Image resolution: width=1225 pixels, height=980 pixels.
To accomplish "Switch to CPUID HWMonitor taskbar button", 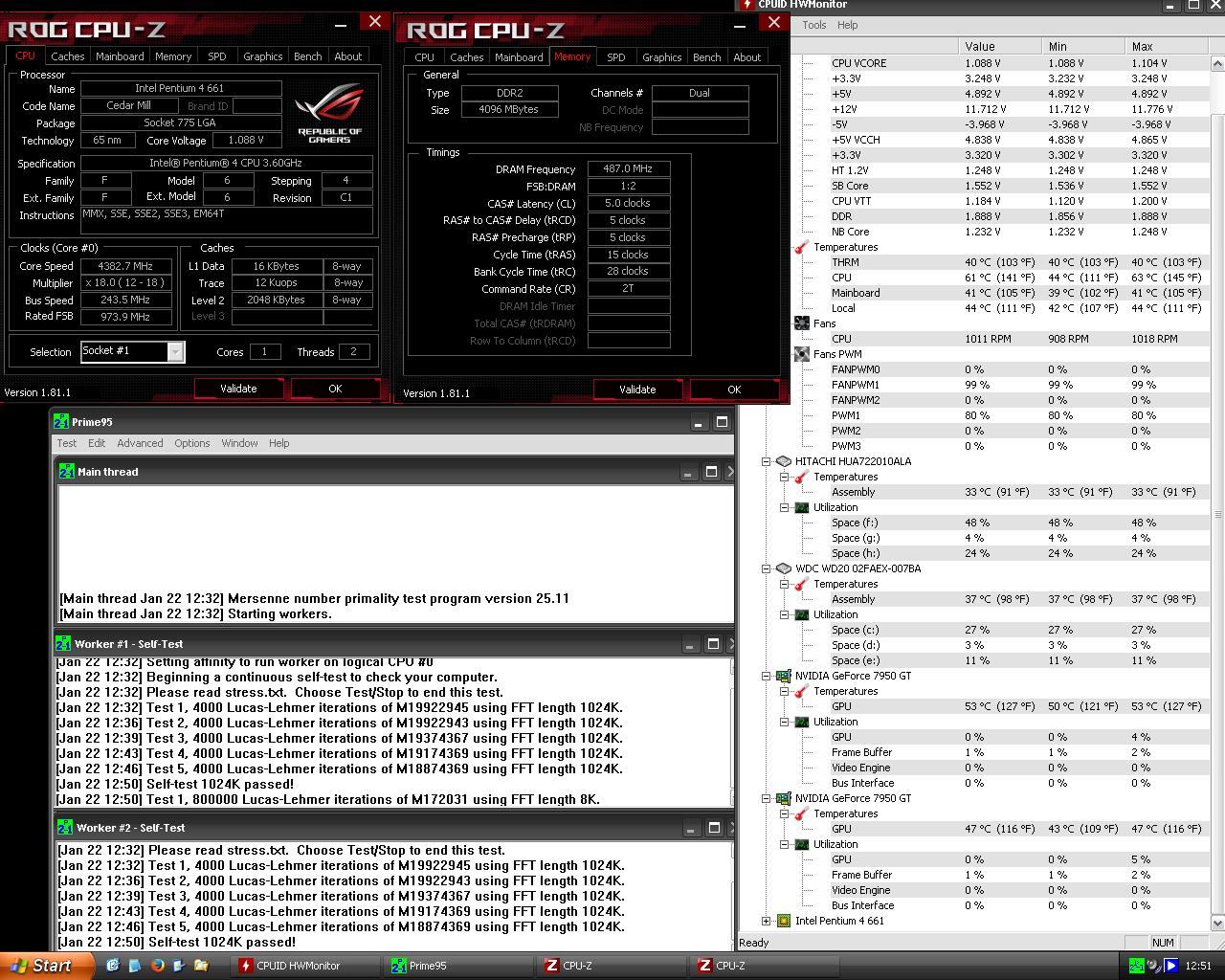I will point(304,966).
